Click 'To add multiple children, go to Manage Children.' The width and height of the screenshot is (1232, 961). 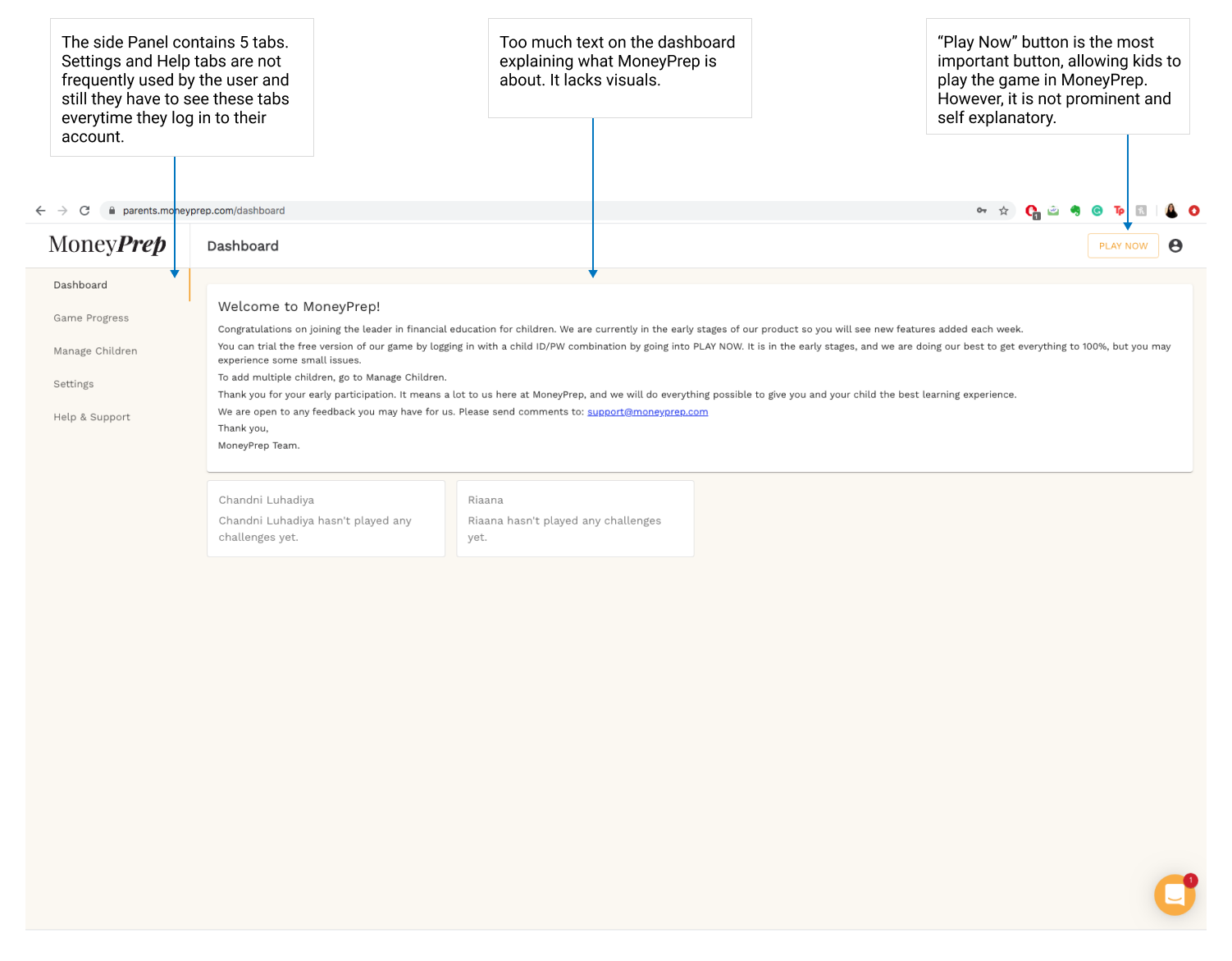tap(332, 378)
